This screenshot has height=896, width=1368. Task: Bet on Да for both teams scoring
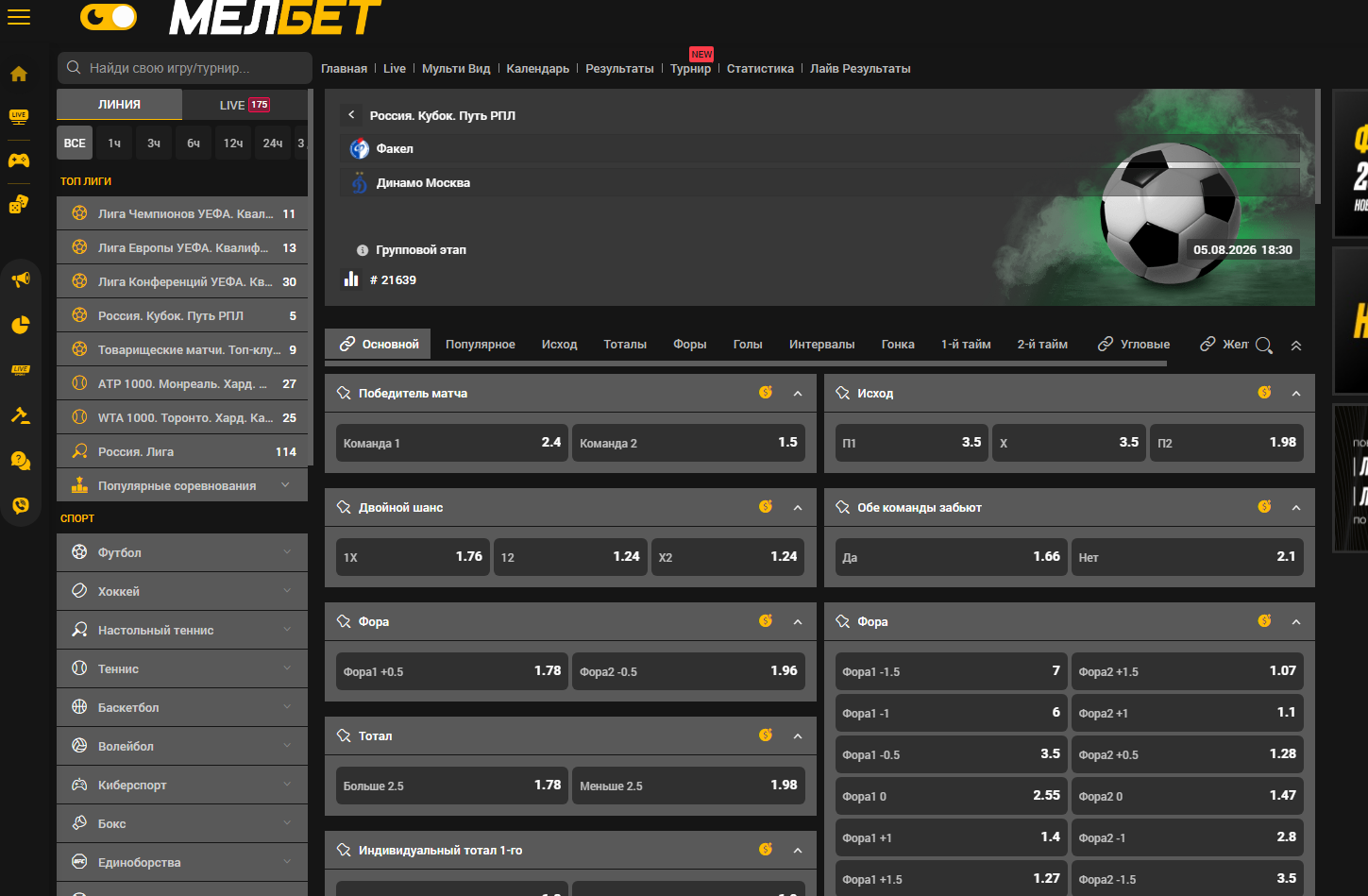[952, 557]
